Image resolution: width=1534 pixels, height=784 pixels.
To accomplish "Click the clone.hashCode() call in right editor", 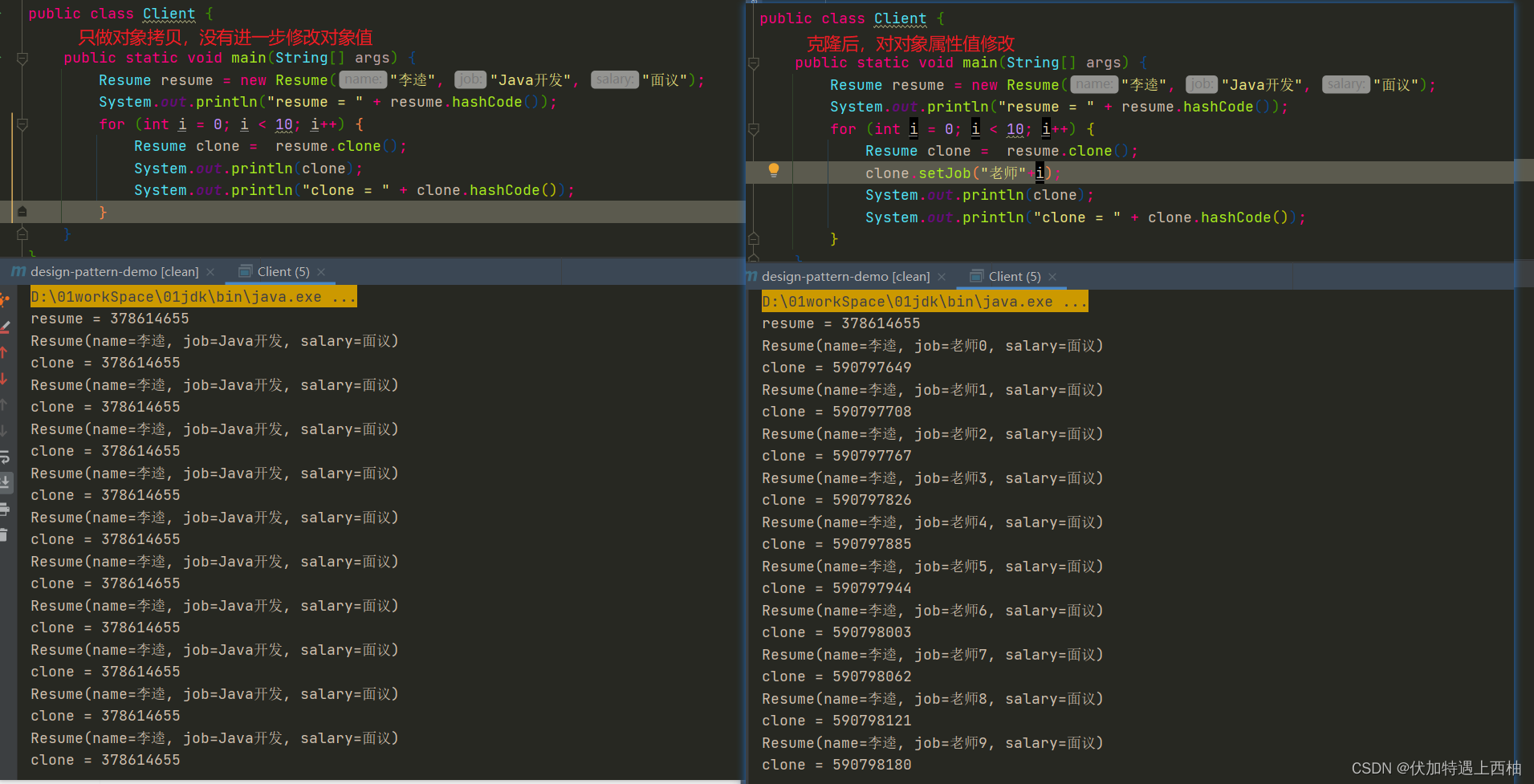I will (x=1219, y=217).
